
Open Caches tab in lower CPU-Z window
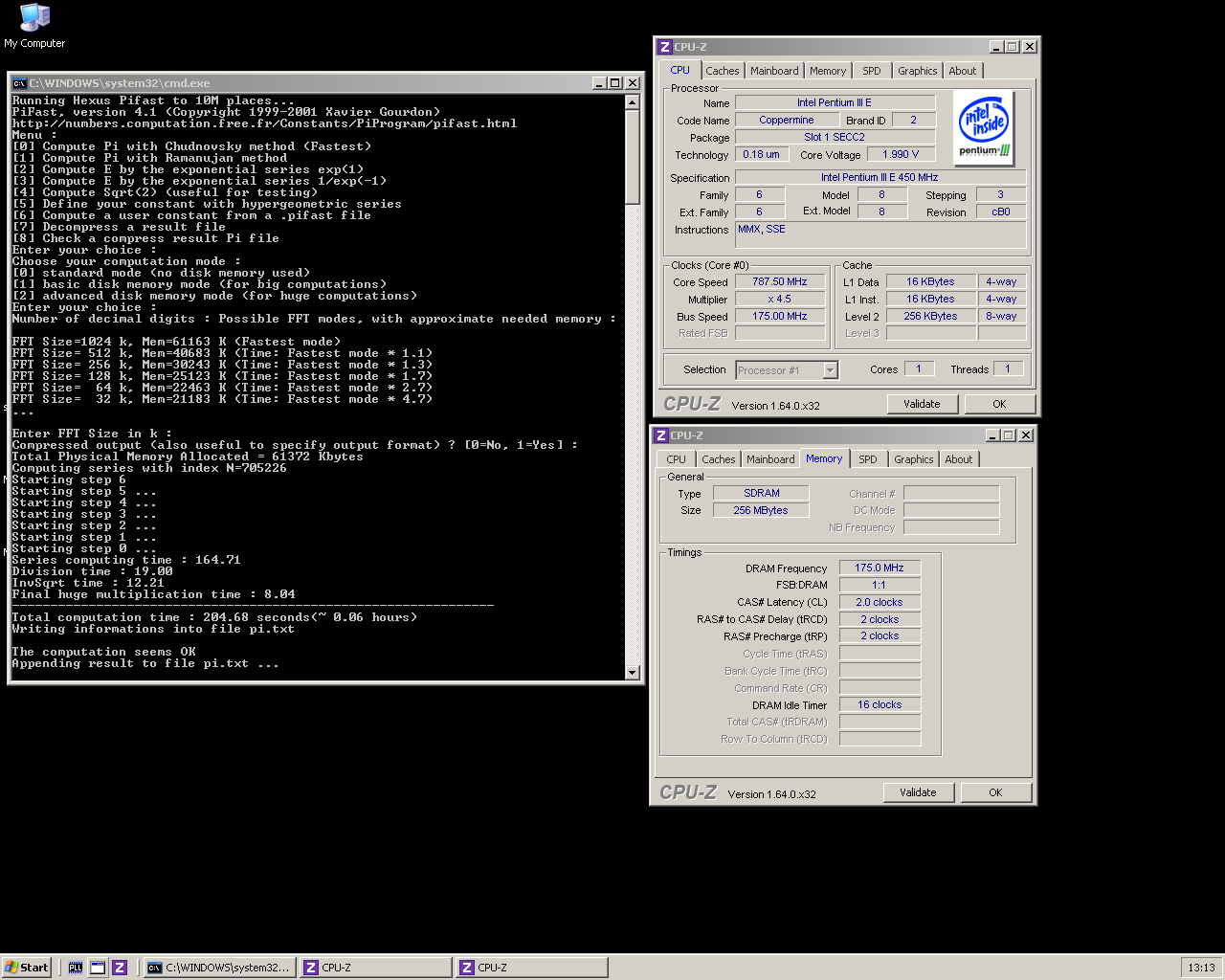click(x=719, y=459)
